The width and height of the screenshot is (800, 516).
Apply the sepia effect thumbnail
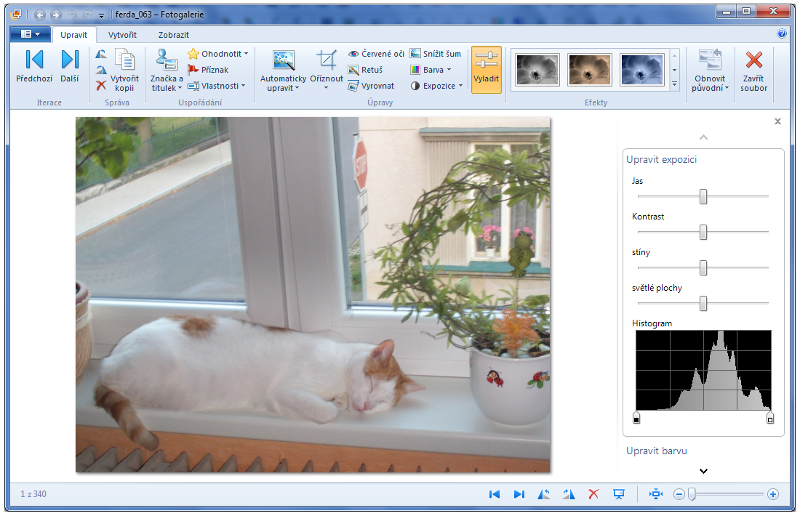click(x=588, y=69)
